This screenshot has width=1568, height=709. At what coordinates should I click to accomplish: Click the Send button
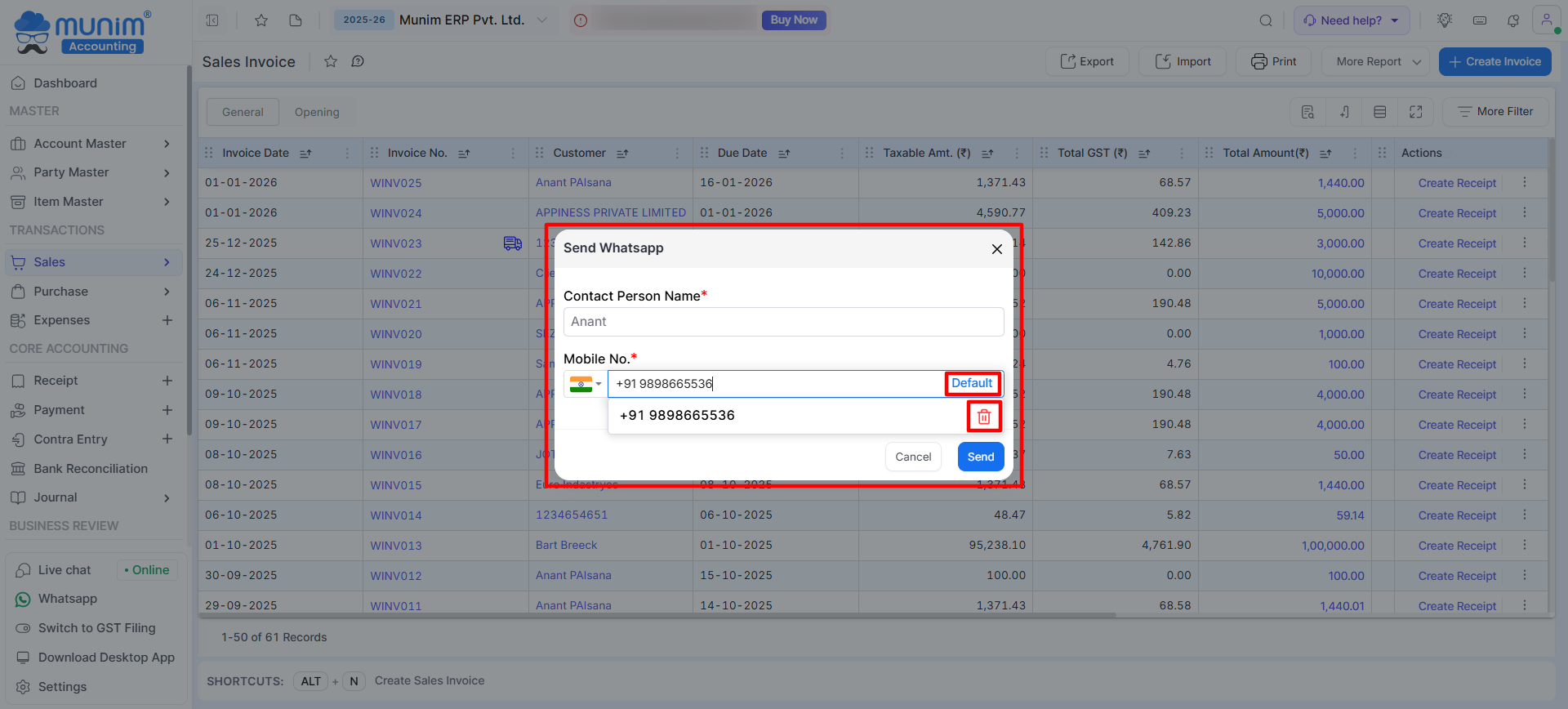[x=980, y=457]
